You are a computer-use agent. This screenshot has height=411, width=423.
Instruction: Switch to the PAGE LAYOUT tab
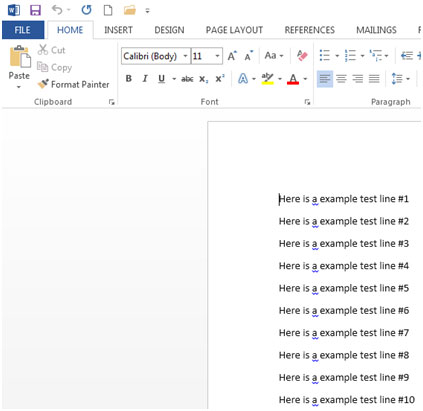coord(234,30)
